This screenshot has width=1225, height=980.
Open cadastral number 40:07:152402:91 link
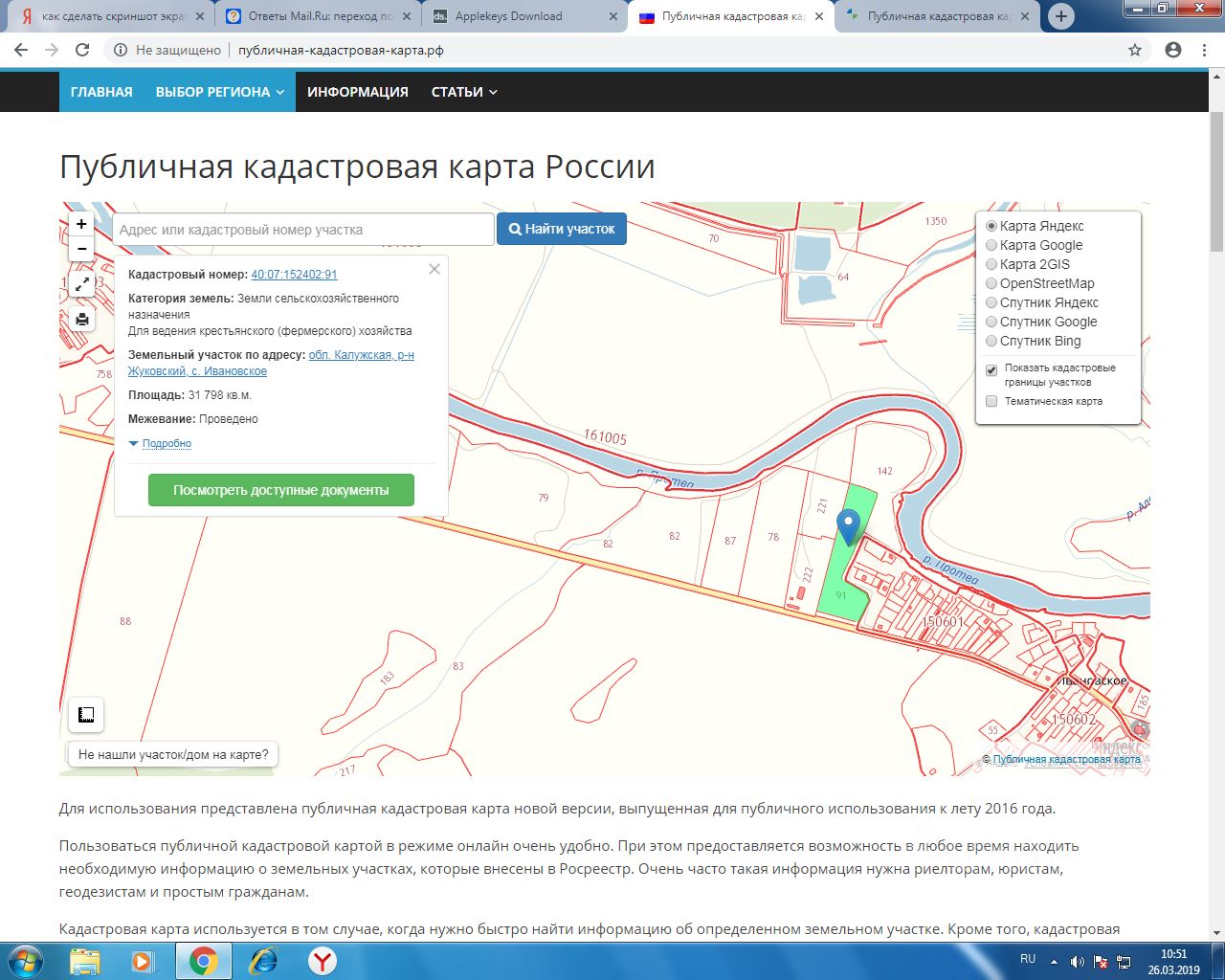tap(294, 275)
